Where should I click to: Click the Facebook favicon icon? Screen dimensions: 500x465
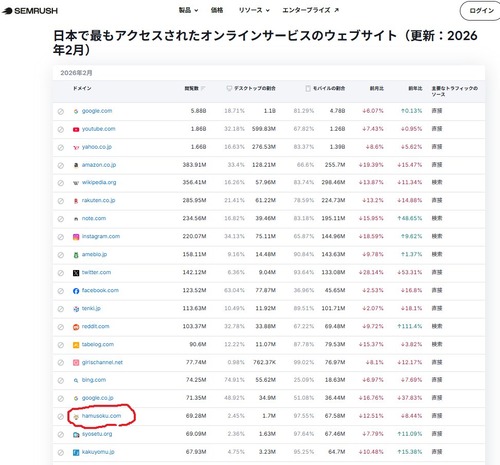tap(76, 291)
